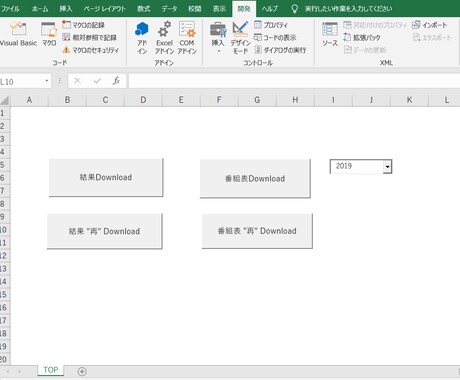Click the 番組表 "再" Download button
This screenshot has height=380, width=460.
(257, 231)
